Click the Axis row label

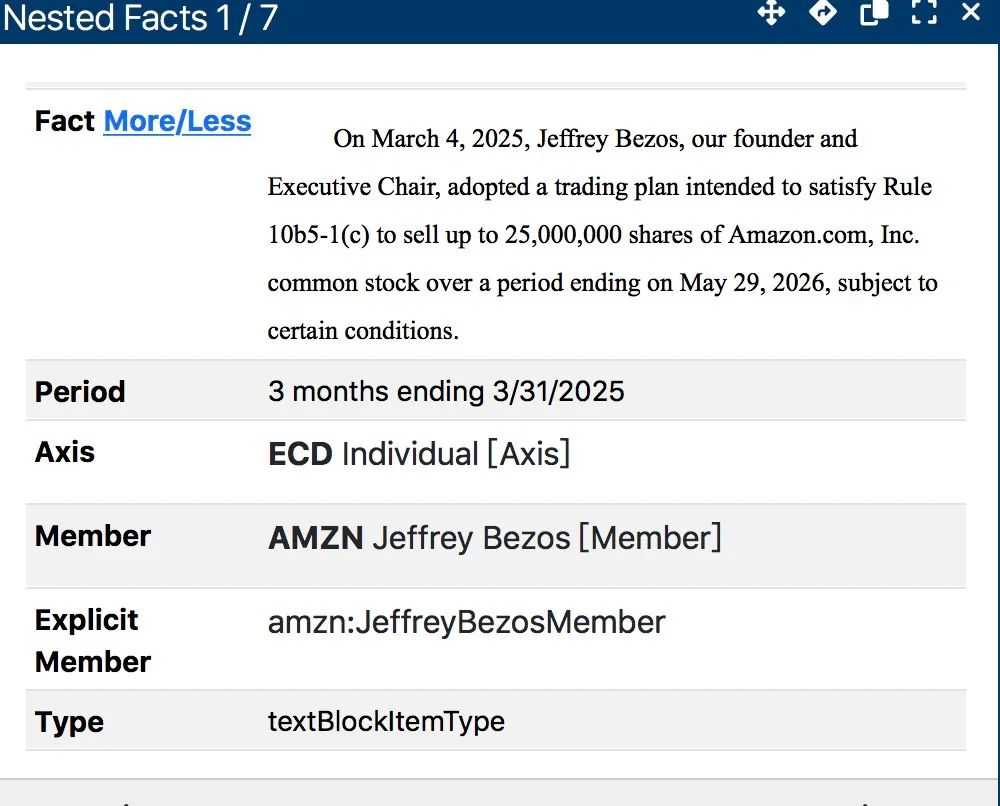point(65,452)
